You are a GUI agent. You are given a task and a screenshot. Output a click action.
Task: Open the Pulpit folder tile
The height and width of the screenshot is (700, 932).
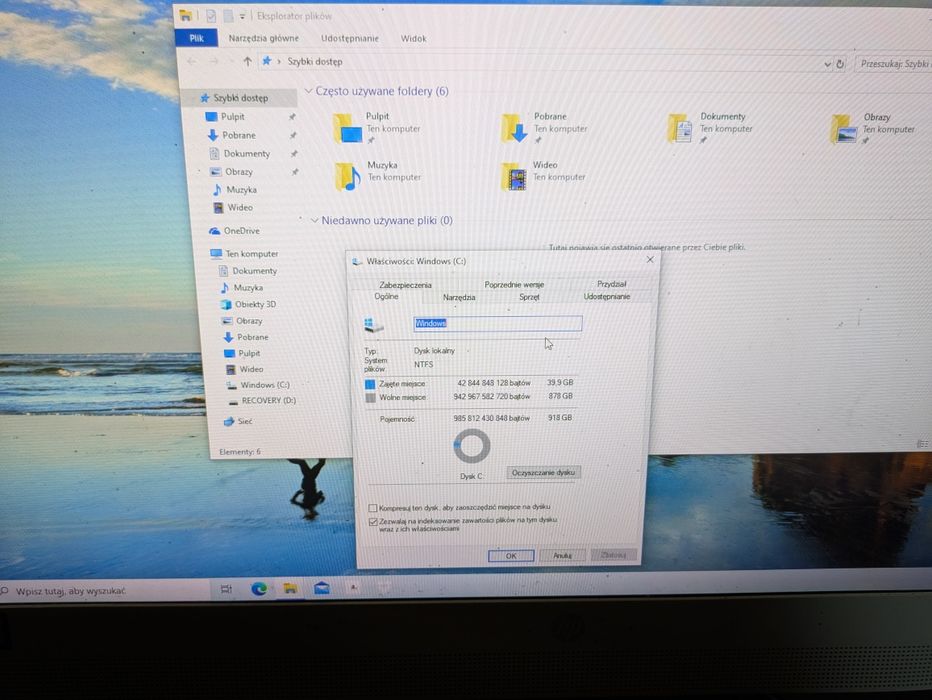[x=376, y=128]
